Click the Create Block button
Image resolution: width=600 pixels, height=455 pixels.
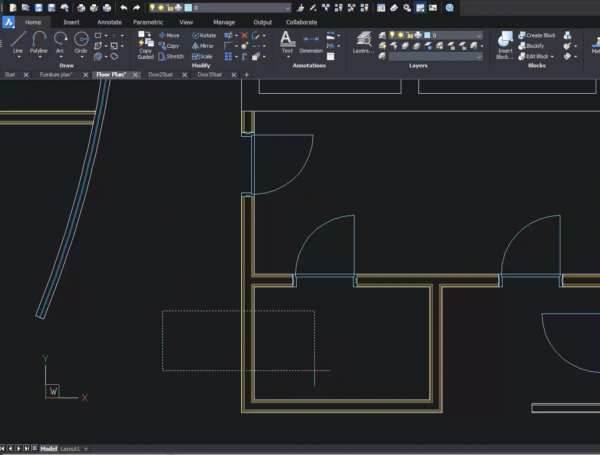(x=538, y=35)
